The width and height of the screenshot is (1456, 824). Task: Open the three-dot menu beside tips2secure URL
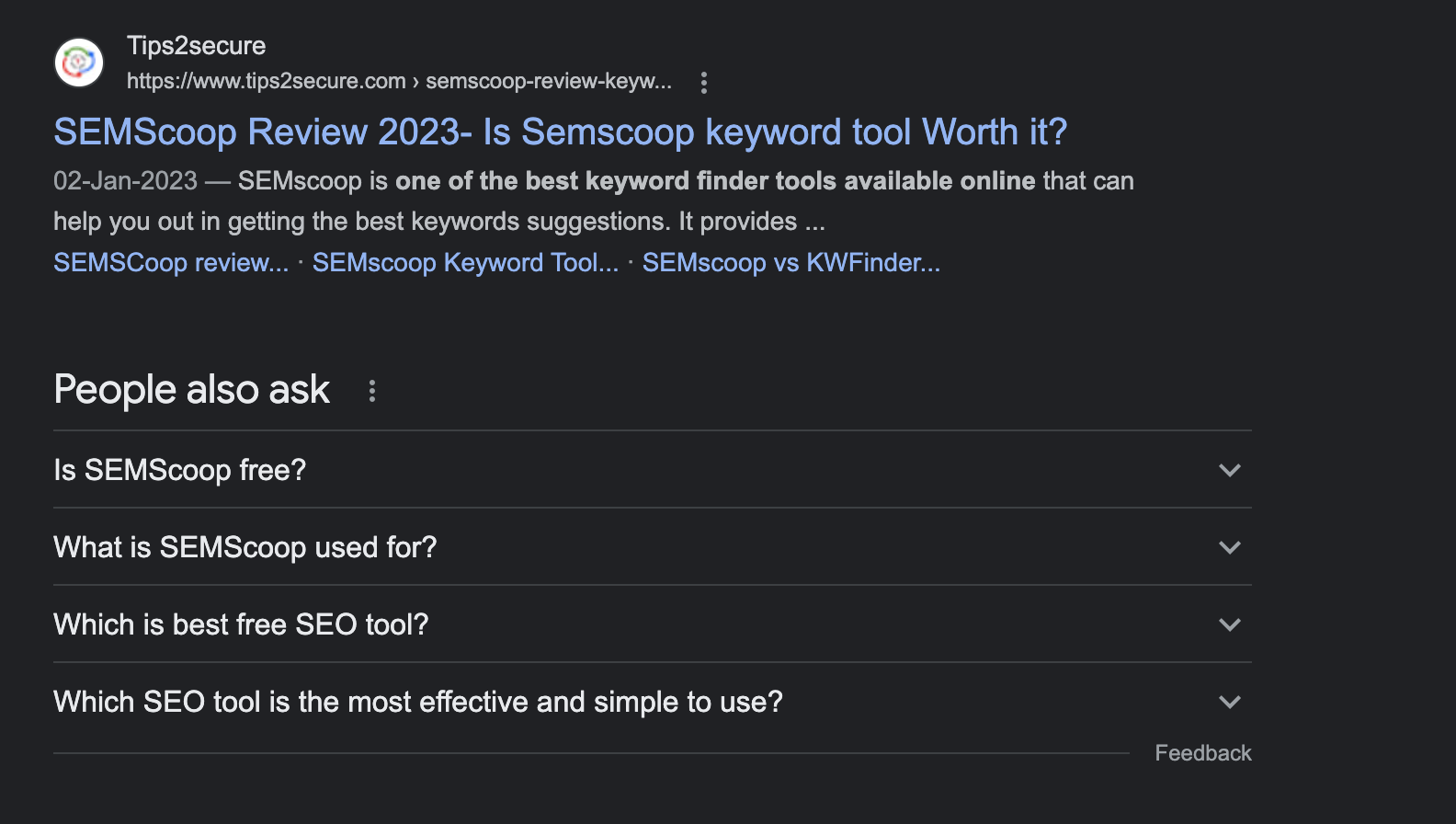click(704, 83)
